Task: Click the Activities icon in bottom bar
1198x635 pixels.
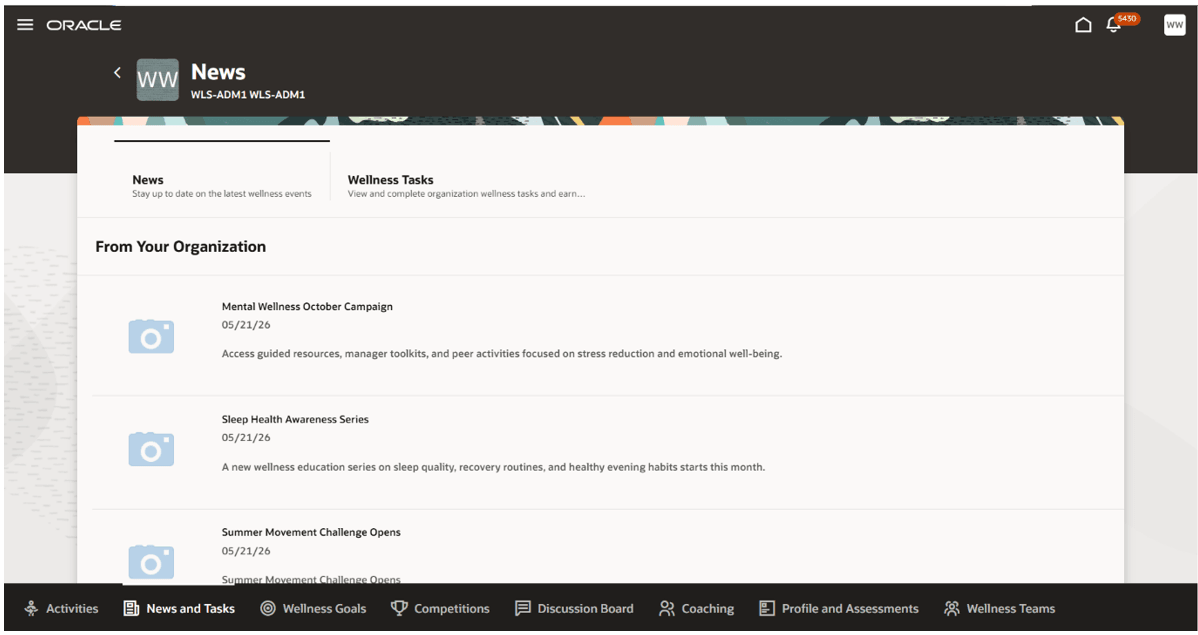Action: tap(31, 608)
